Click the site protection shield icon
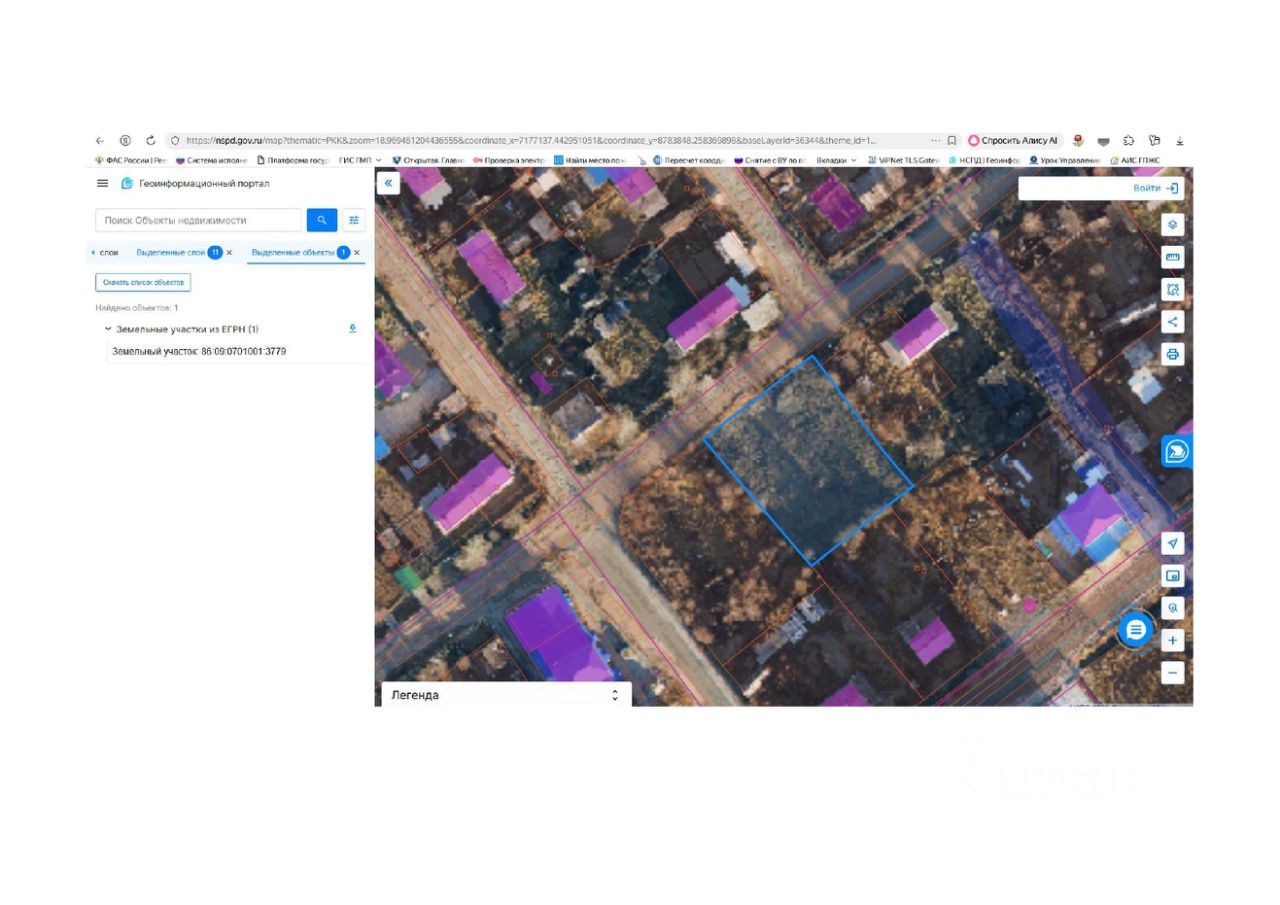The height and width of the screenshot is (905, 1280). coord(174,141)
